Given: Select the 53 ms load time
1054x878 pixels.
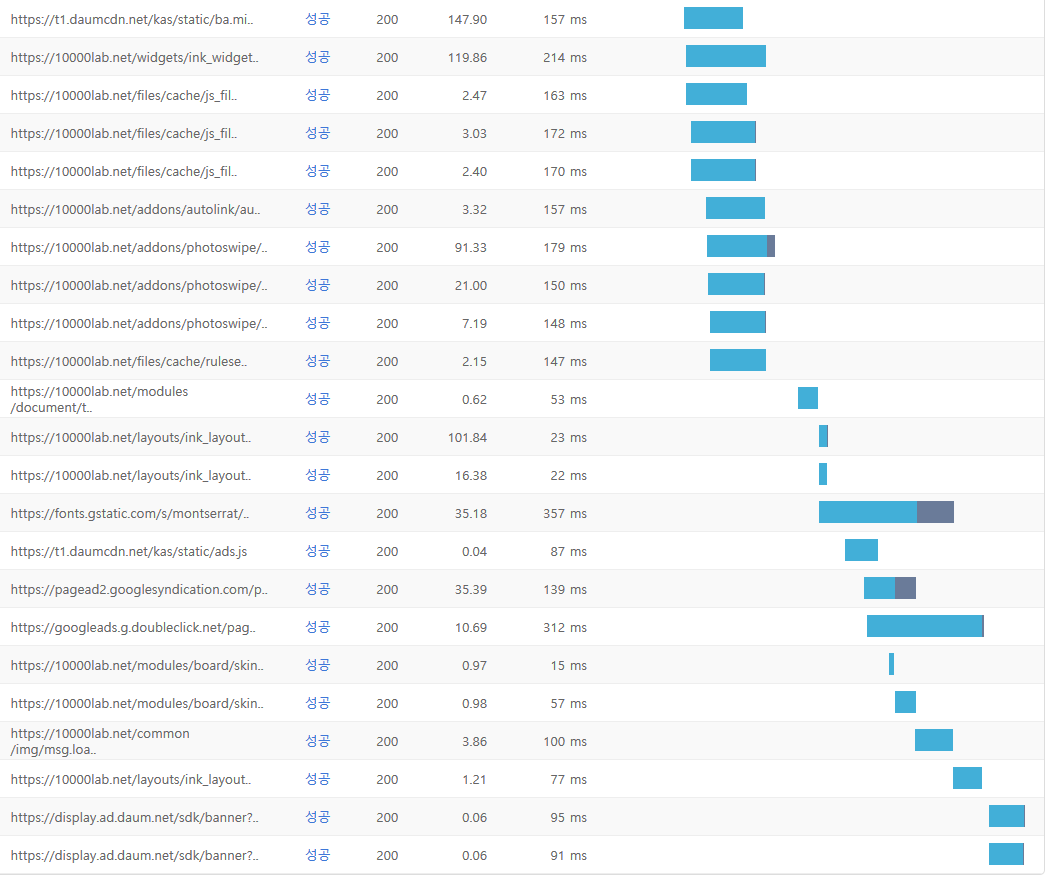Looking at the screenshot, I should (568, 399).
